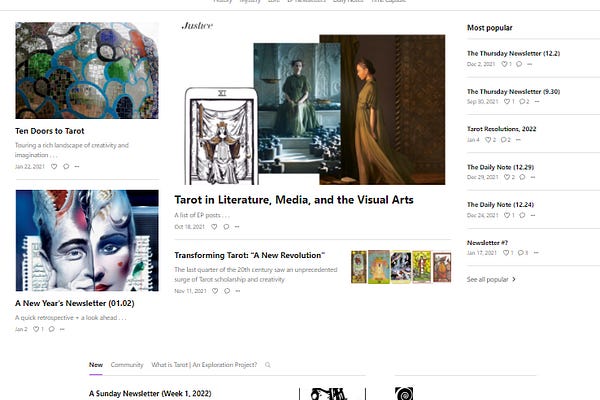This screenshot has height=400, width=600.
Task: Like the Ten Doors to Tarot post
Action: [54, 167]
